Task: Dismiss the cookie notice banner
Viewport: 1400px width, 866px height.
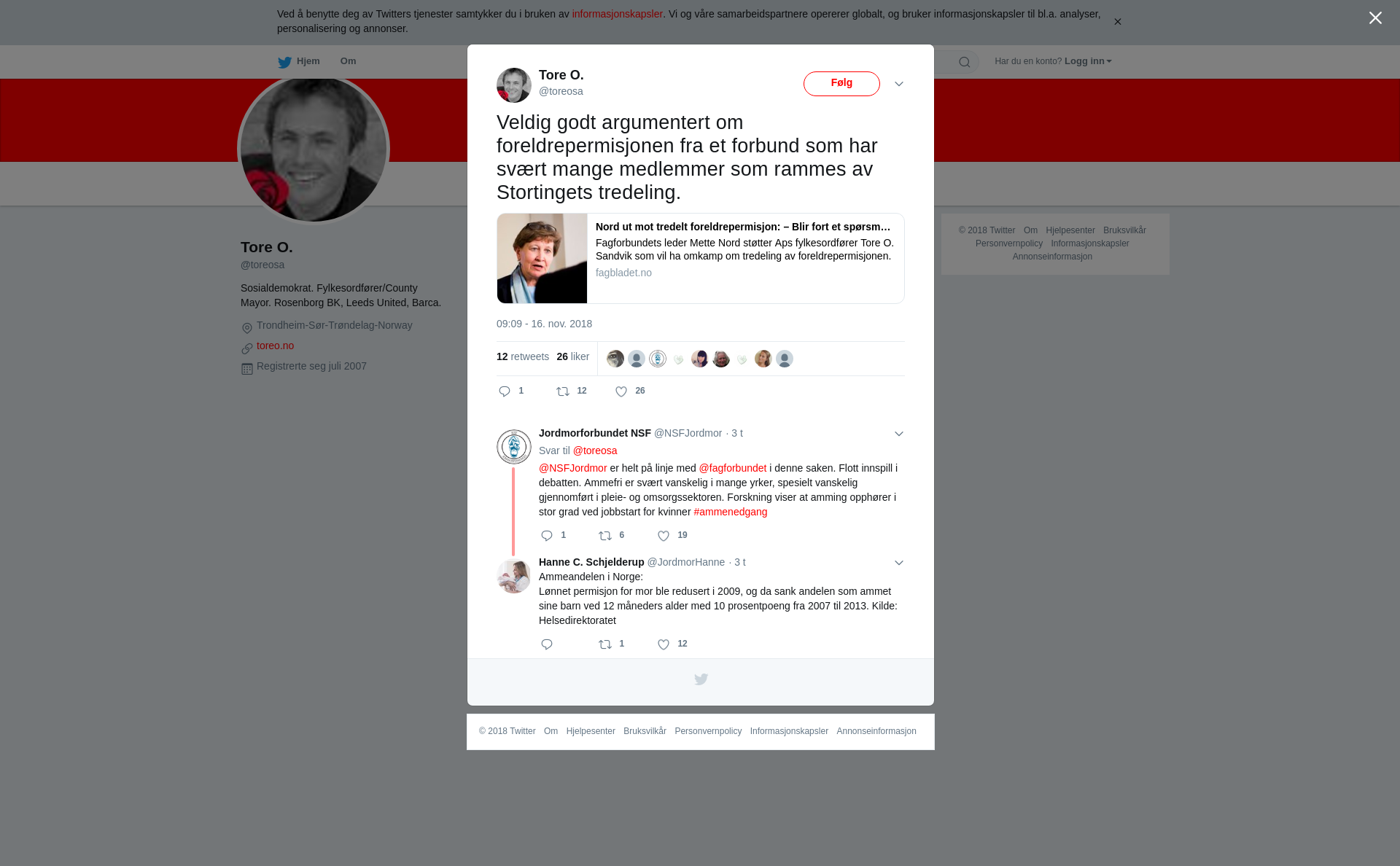Action: [1117, 22]
